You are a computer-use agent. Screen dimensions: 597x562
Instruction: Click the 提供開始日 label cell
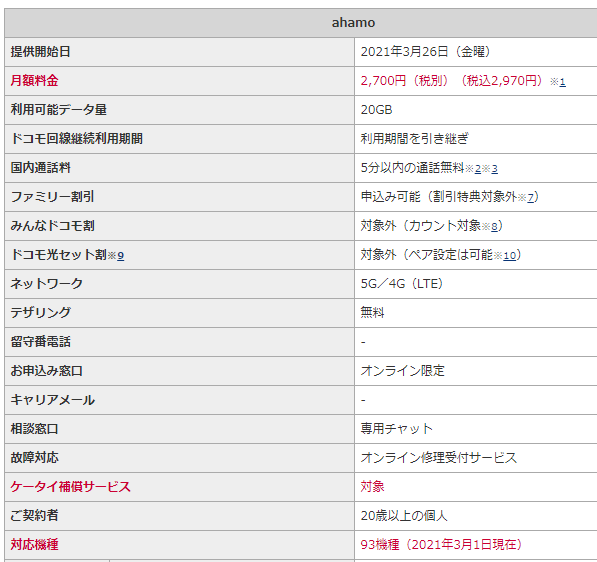[x=179, y=52]
